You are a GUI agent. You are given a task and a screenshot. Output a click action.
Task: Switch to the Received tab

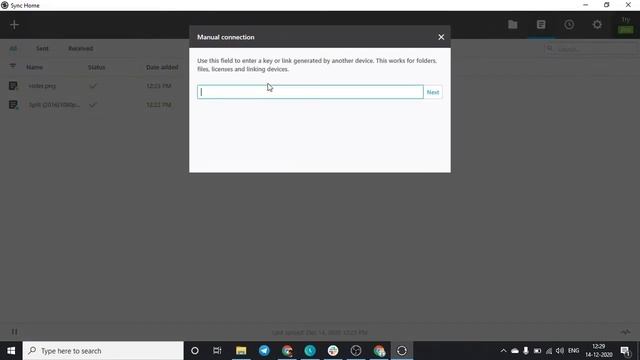point(80,49)
